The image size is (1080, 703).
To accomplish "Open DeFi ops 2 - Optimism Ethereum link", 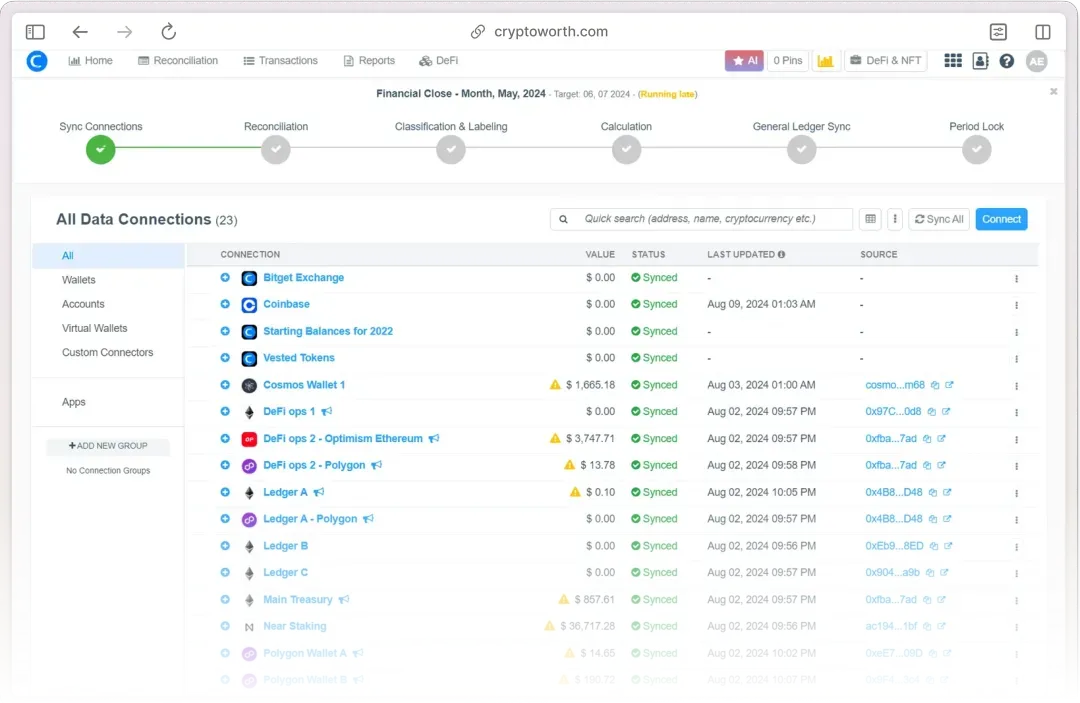I will click(342, 439).
